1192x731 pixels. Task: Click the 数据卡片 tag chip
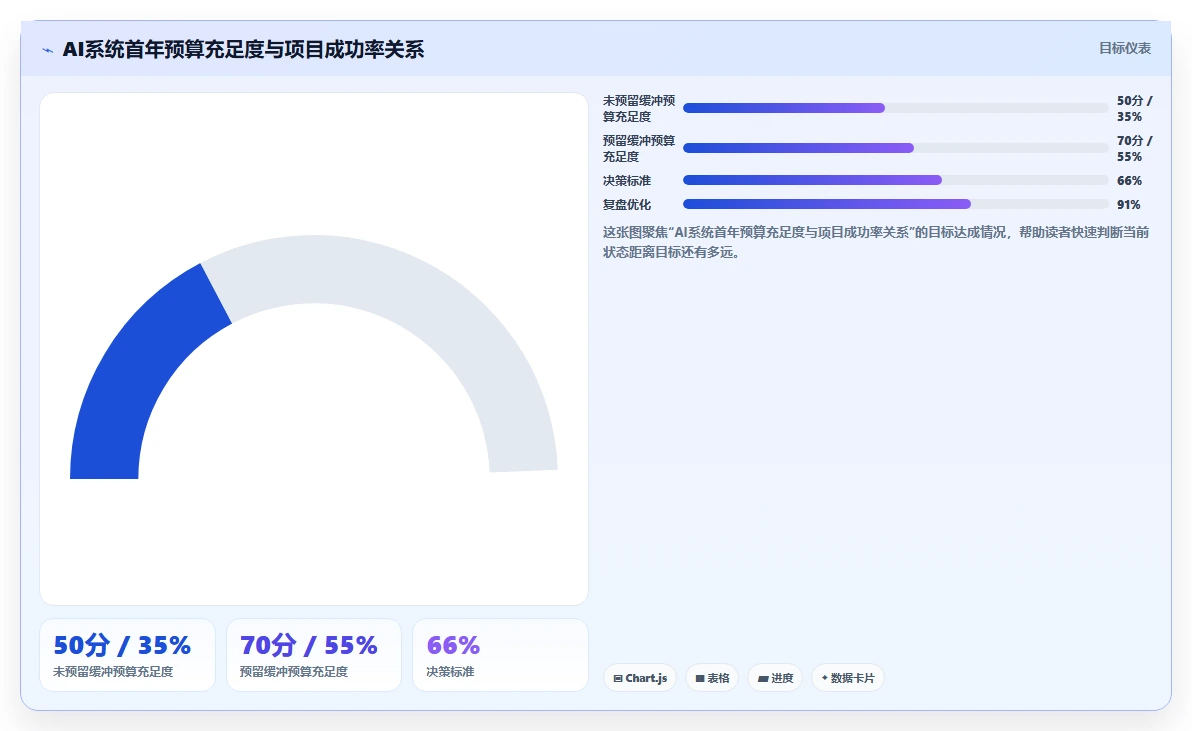click(848, 678)
